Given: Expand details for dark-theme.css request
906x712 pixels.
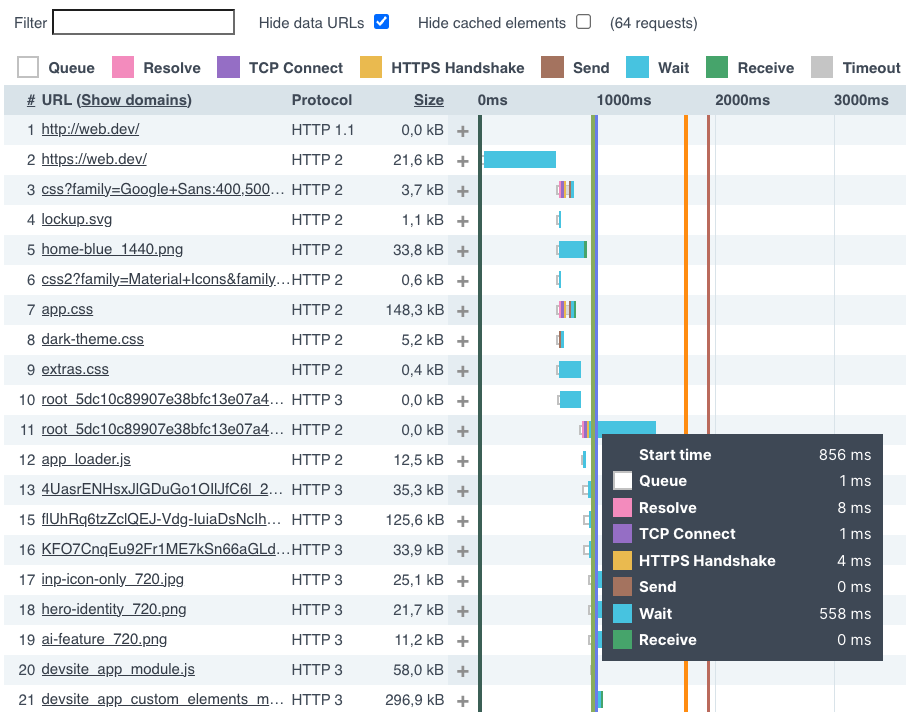Looking at the screenshot, I should (462, 339).
